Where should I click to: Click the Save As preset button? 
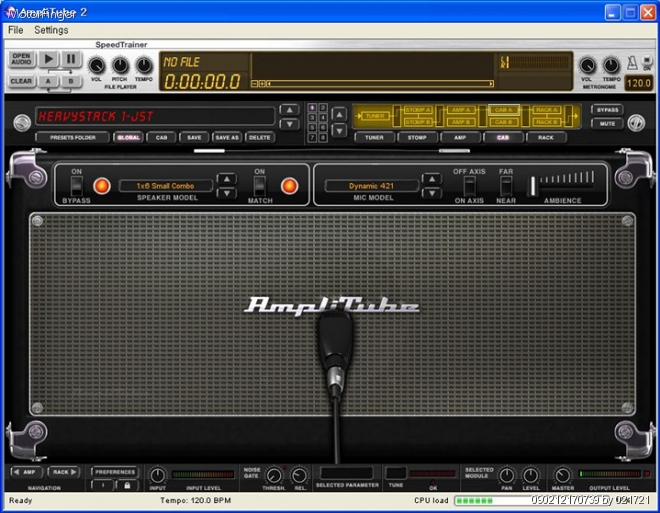(226, 137)
